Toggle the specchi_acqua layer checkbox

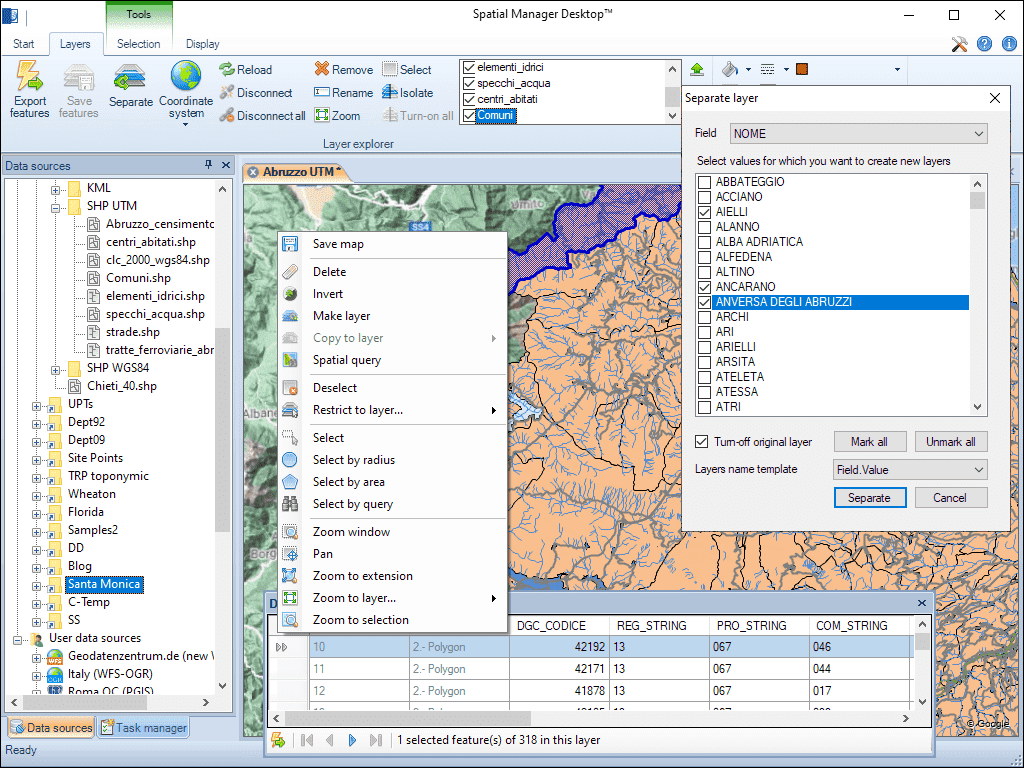468,83
